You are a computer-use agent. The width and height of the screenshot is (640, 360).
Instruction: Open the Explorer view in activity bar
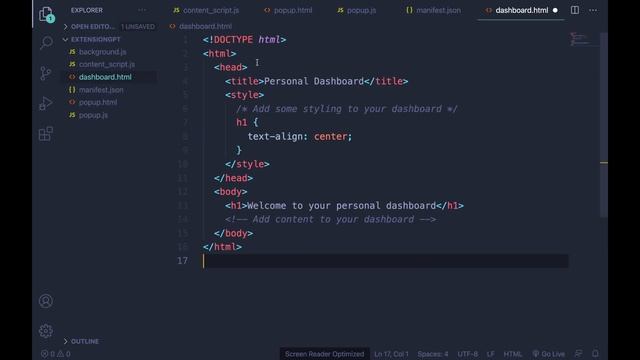tap(46, 14)
